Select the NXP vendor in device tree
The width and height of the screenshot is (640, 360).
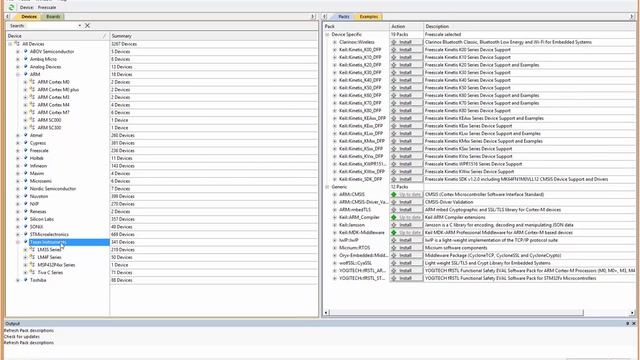(34, 204)
